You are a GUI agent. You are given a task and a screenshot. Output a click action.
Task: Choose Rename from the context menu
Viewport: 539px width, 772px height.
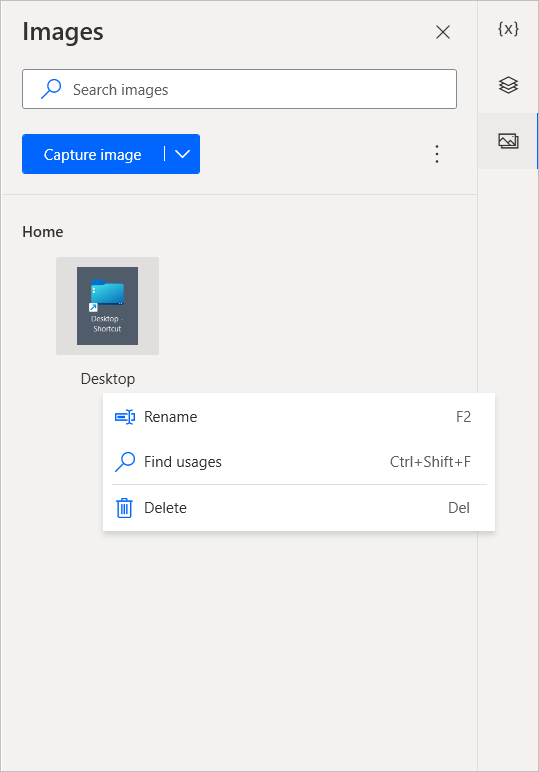[x=298, y=417]
